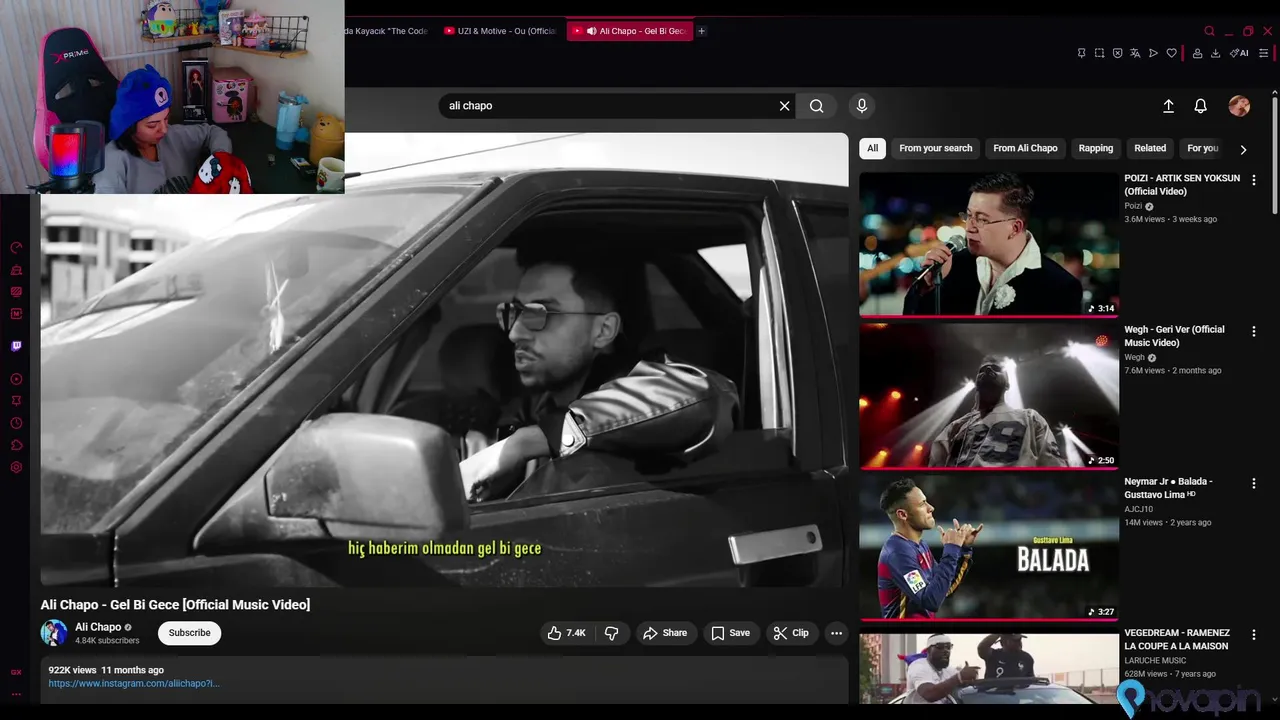Open History clock icon in sidebar
Image resolution: width=1280 pixels, height=720 pixels.
pyautogui.click(x=16, y=423)
